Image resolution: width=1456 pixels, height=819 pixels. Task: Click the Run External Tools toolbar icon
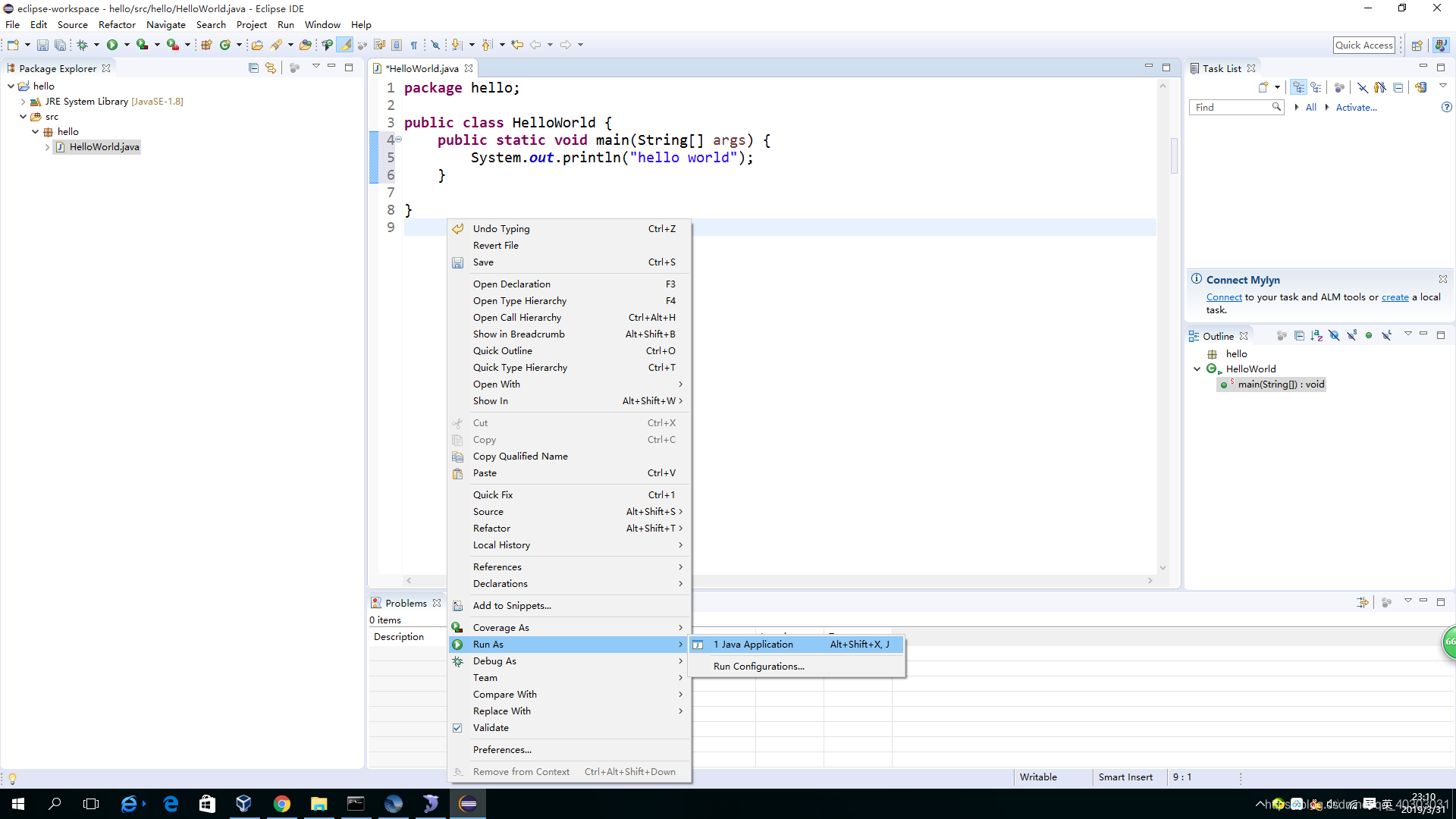pos(173,45)
